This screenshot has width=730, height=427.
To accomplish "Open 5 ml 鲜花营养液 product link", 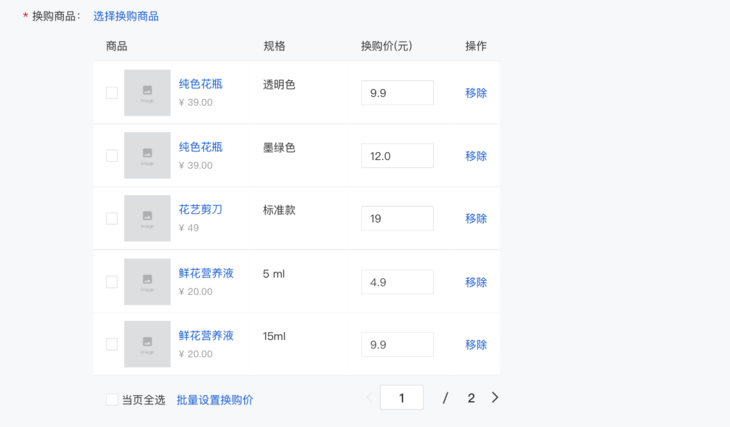I will [x=206, y=273].
